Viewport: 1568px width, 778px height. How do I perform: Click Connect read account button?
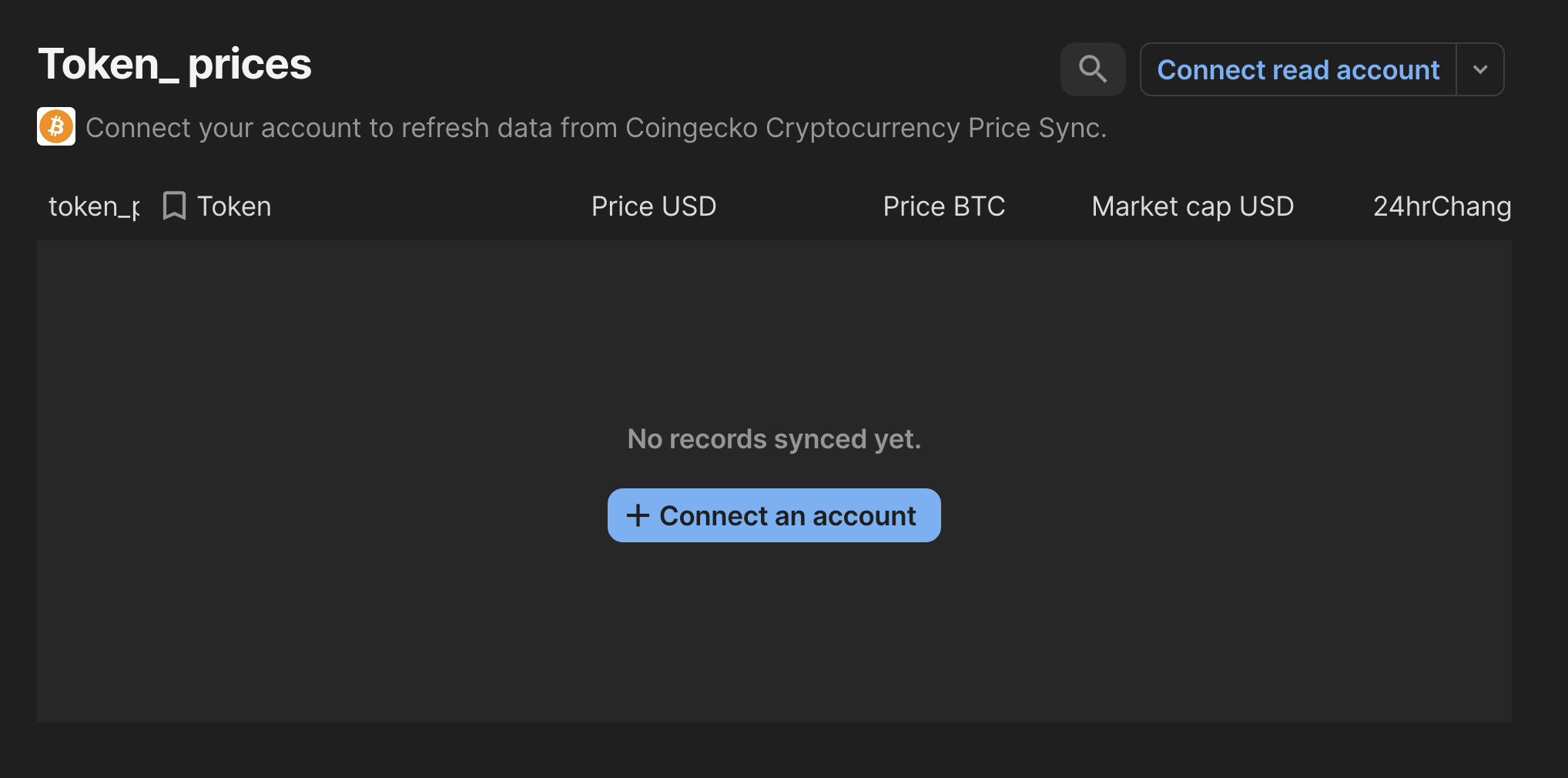[x=1298, y=69]
